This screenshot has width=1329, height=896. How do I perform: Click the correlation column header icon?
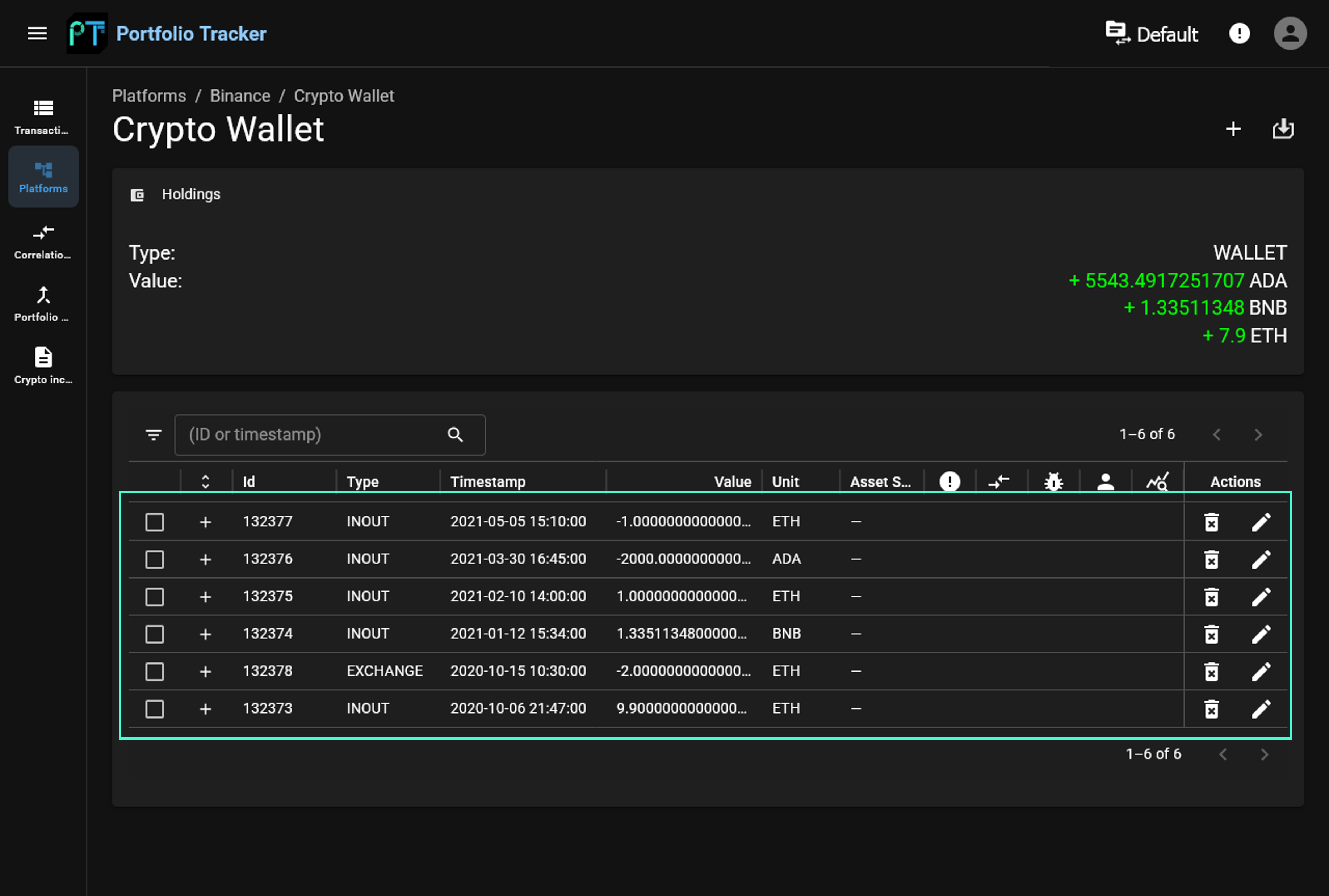(999, 482)
